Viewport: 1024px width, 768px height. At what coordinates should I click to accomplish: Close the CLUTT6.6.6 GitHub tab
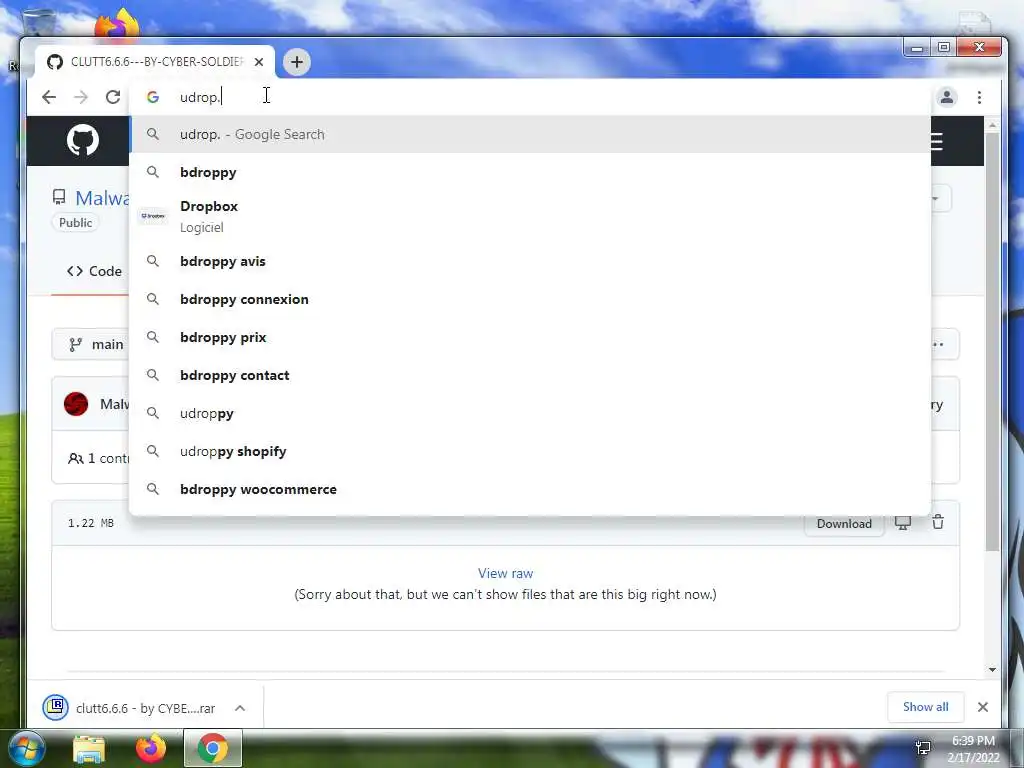click(x=259, y=62)
